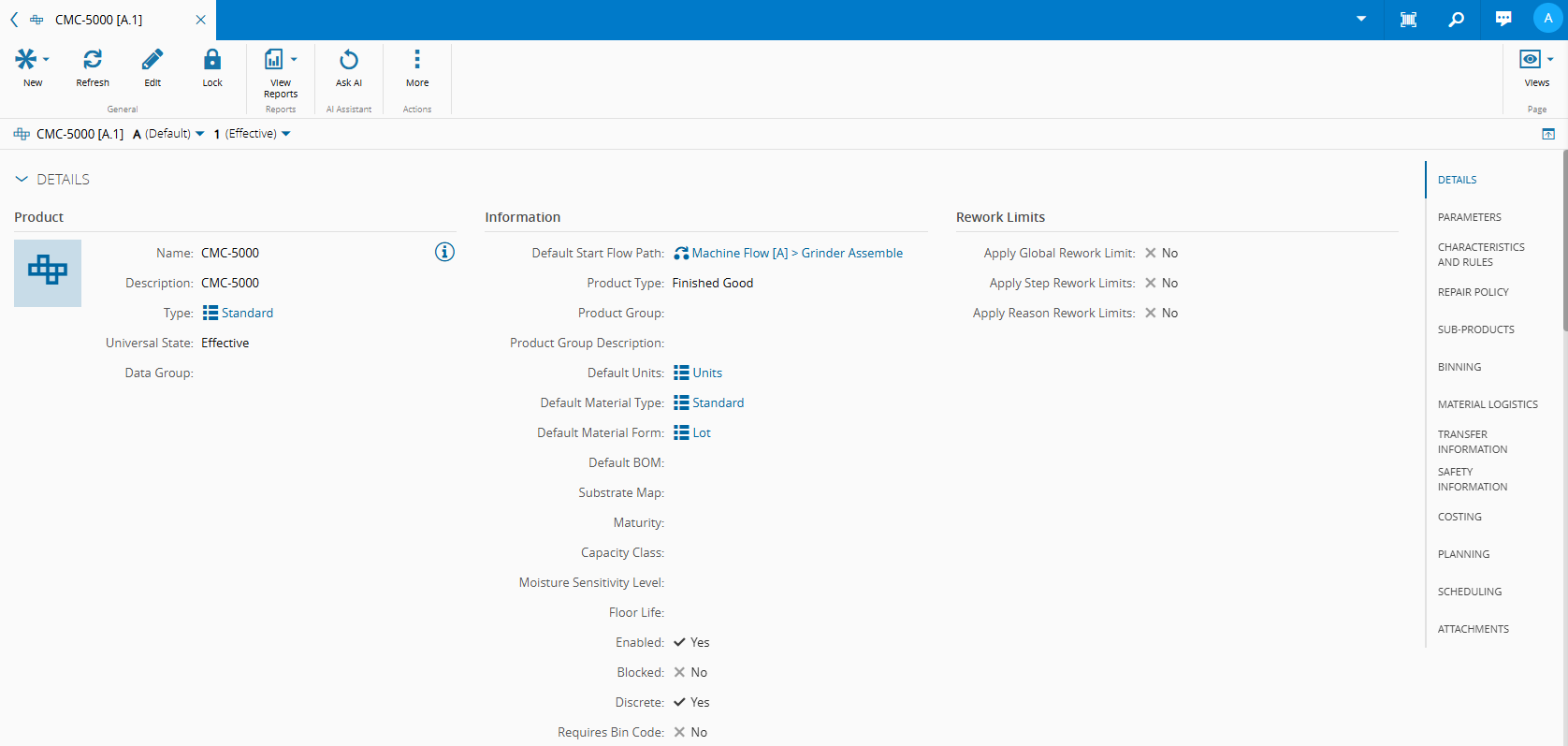Open the Default Material Type Standard link
This screenshot has width=1568, height=746.
(x=719, y=402)
